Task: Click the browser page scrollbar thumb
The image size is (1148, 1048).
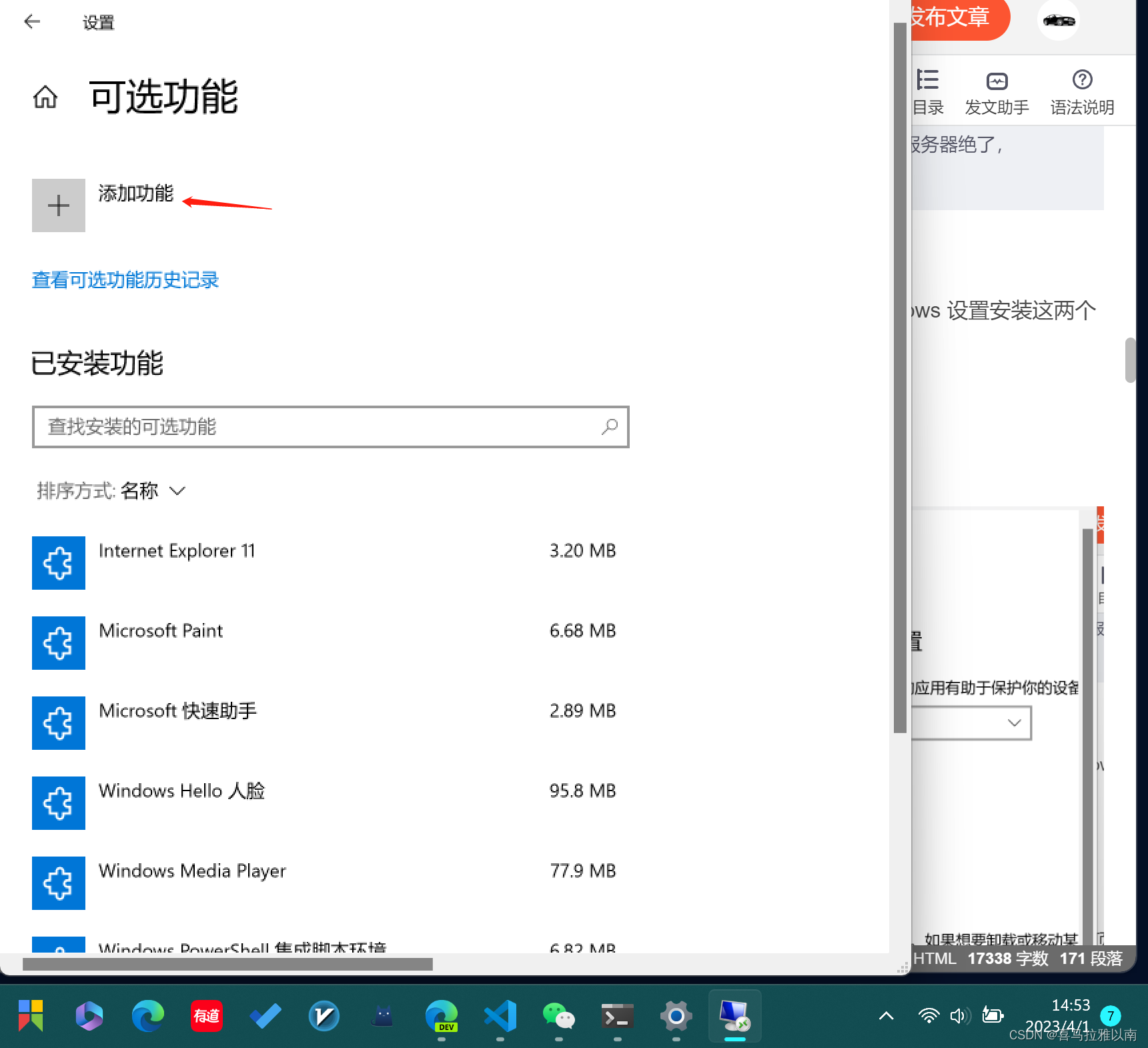Action: pos(1130,360)
